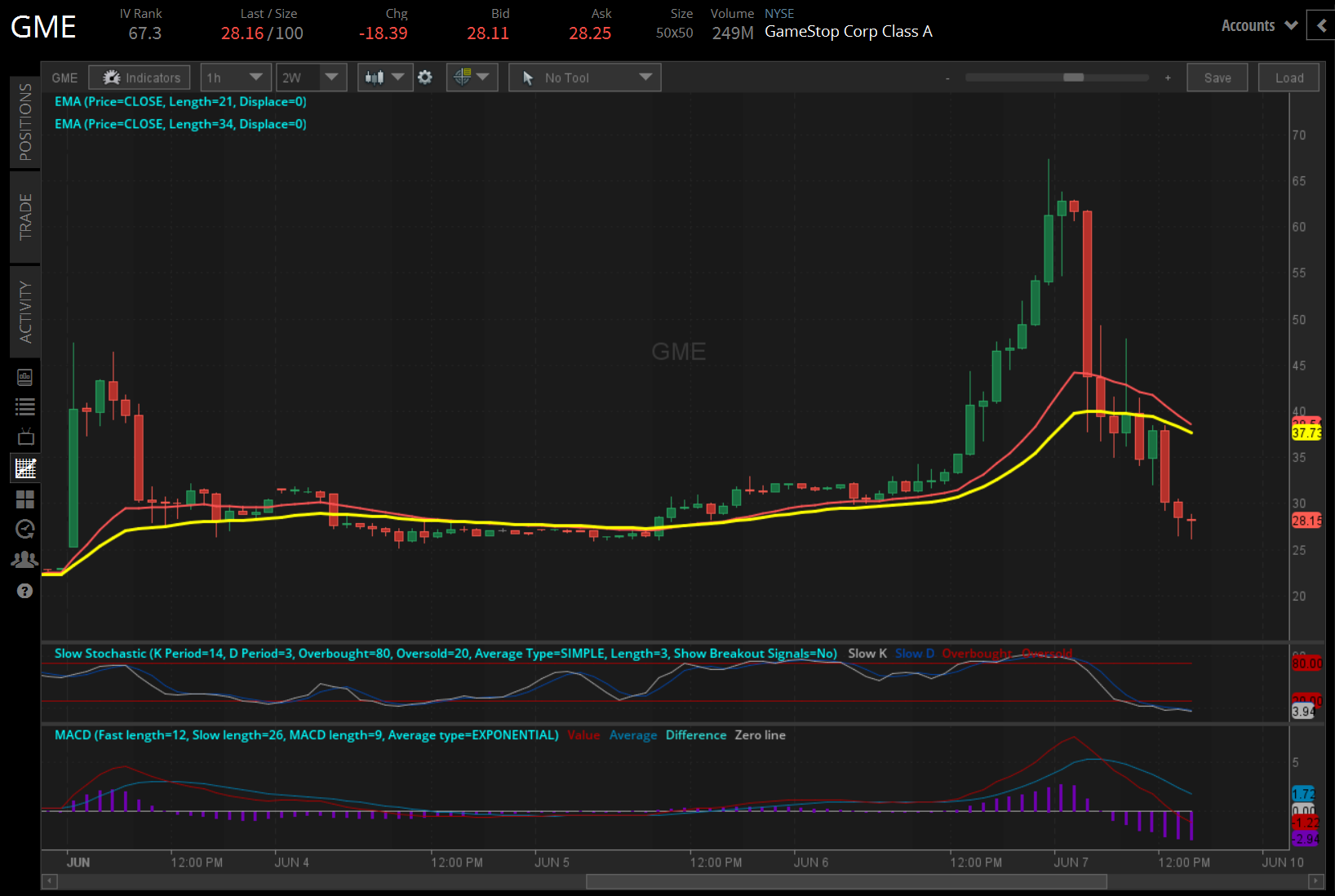This screenshot has height=896, width=1335.
Task: Open the Indicators button
Action: 140,78
